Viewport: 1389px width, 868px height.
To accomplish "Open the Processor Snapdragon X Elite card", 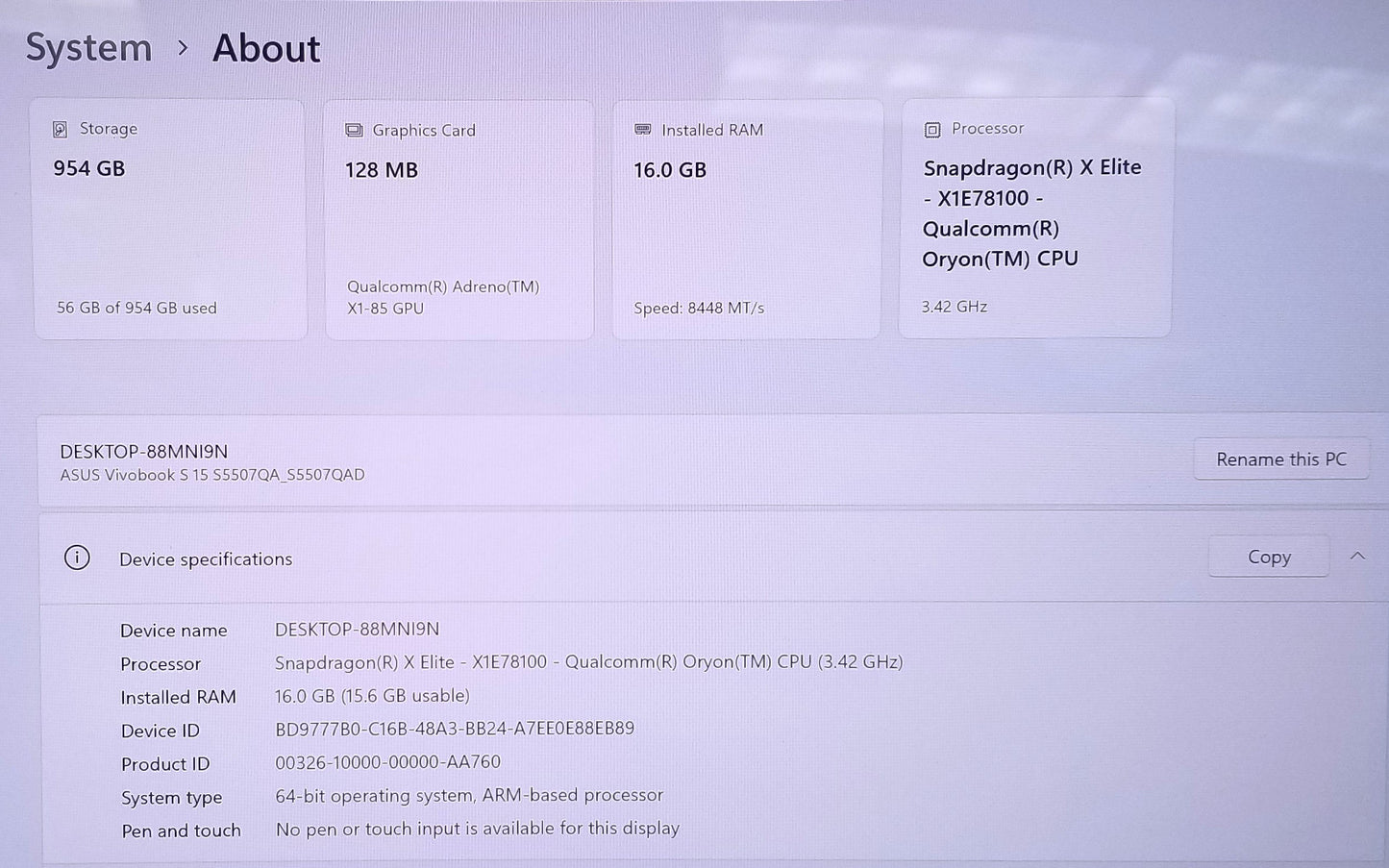I will [x=1036, y=217].
